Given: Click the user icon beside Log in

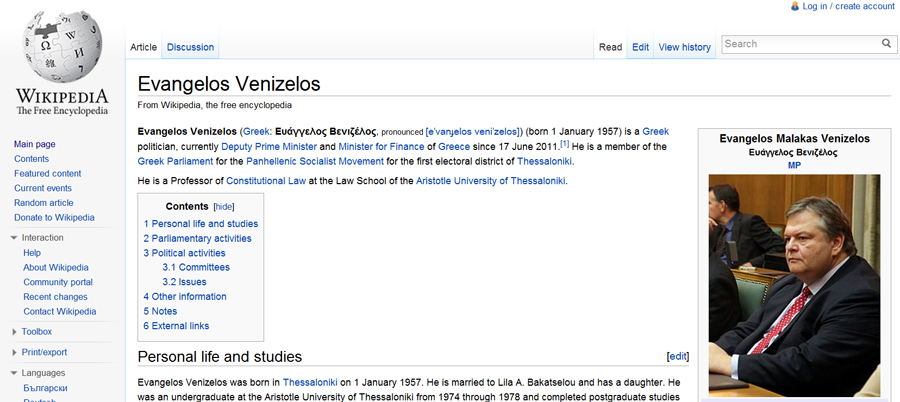Looking at the screenshot, I should click(x=795, y=6).
